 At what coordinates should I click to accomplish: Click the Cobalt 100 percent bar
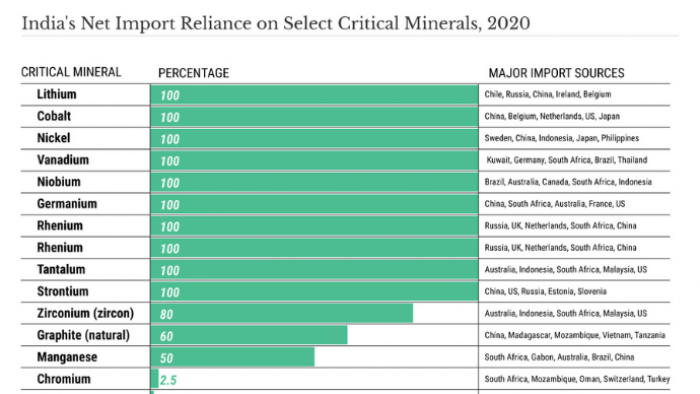point(314,116)
